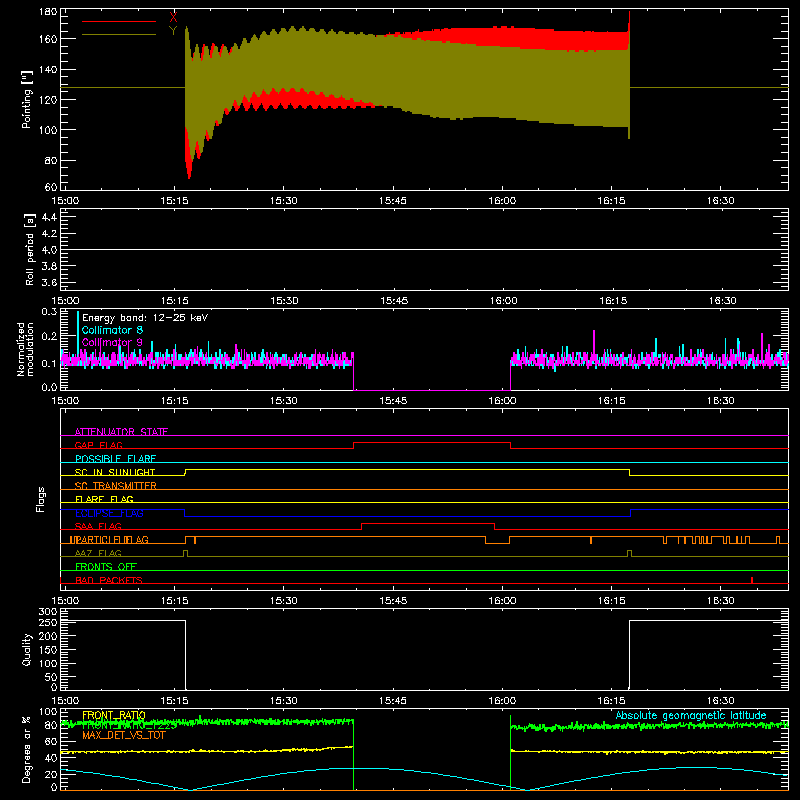Select the Roll period axis title
This screenshot has width=800, height=800.
30,249
